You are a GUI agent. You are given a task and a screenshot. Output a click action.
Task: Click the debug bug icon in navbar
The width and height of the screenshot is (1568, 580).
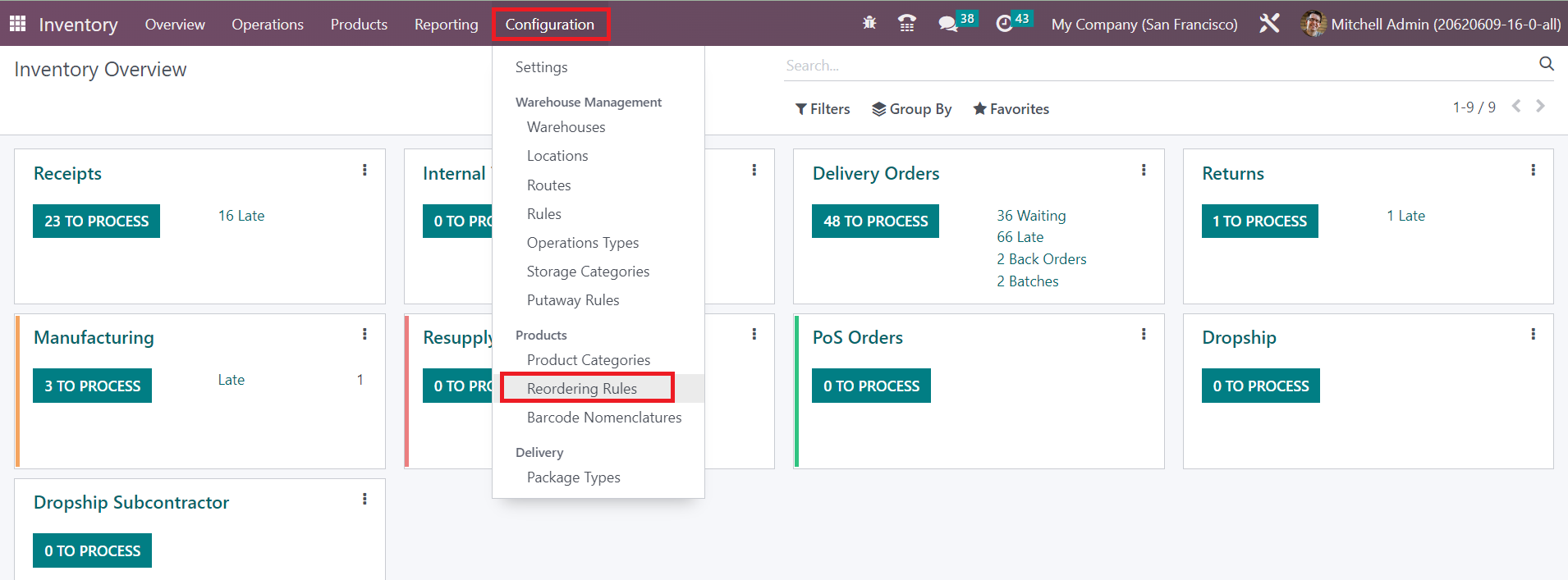[x=869, y=23]
